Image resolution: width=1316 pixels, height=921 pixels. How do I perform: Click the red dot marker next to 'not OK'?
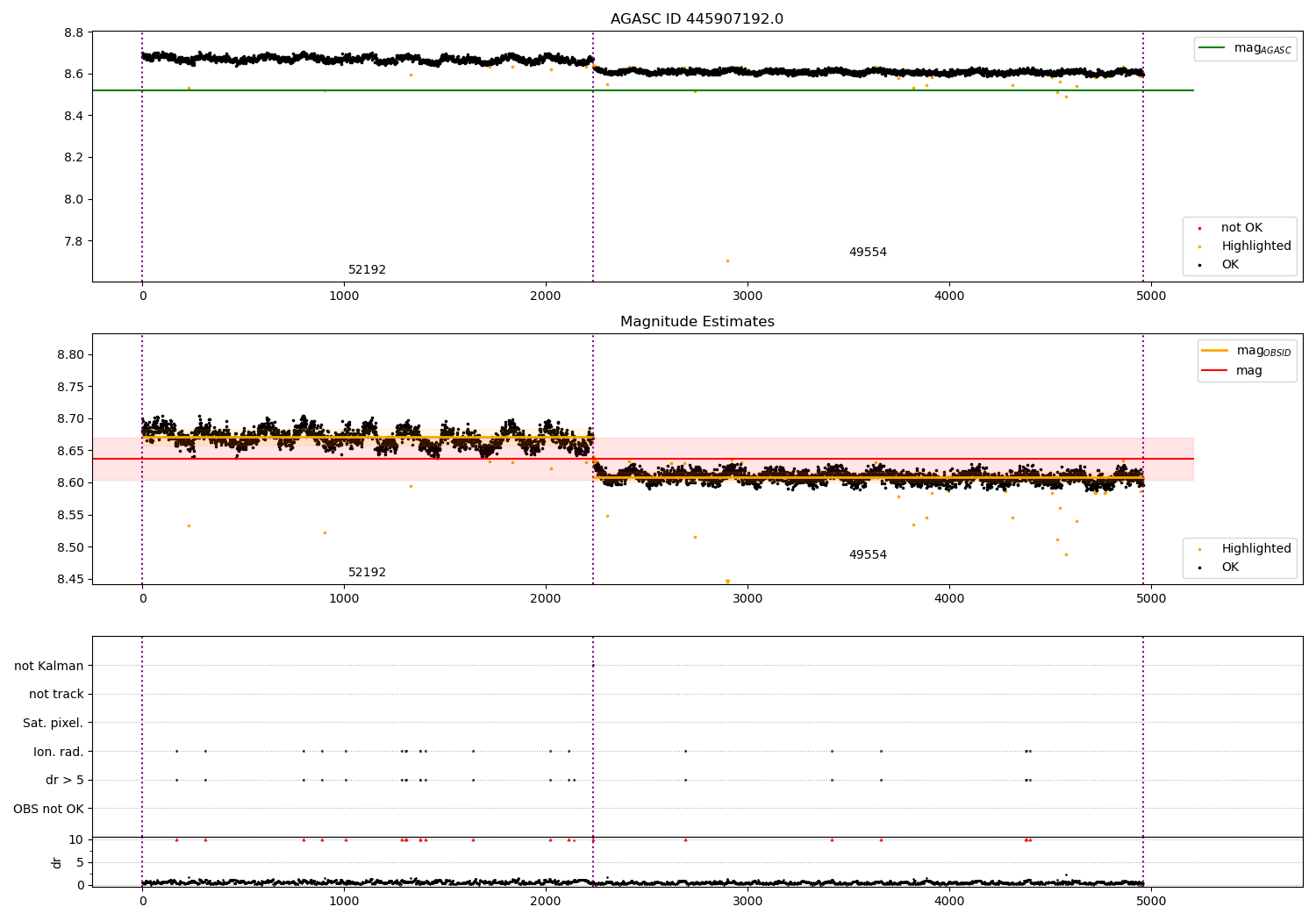1199,229
